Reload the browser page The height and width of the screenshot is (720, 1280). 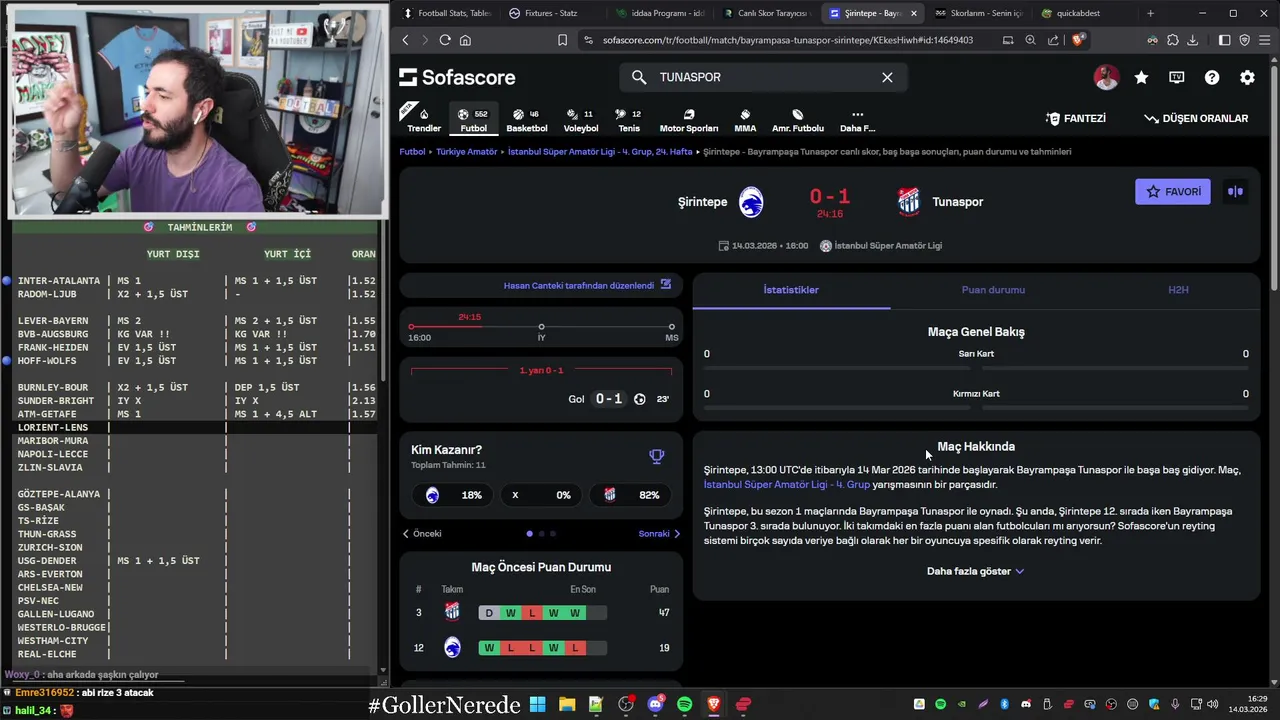pos(445,40)
